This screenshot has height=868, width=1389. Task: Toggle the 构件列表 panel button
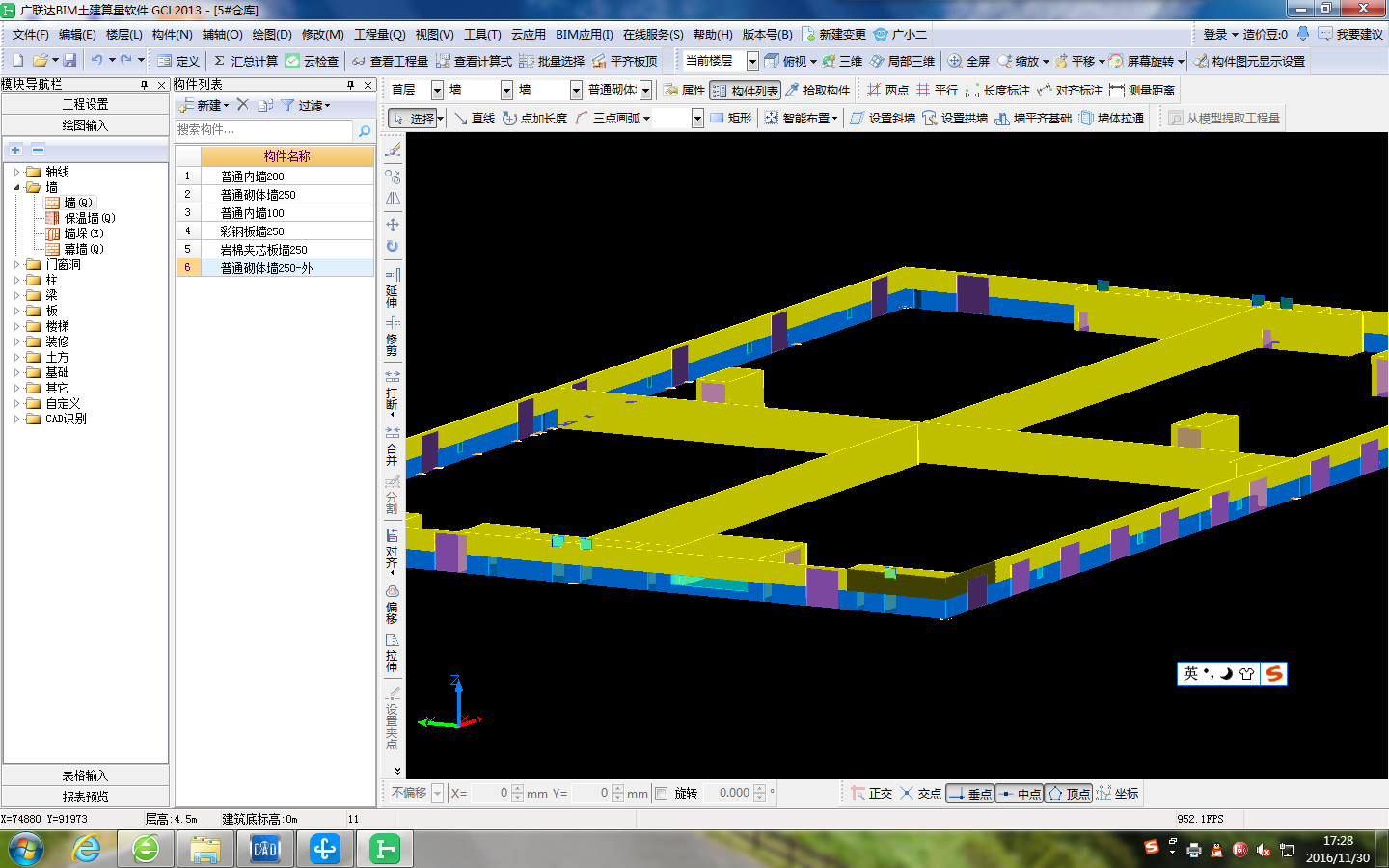pyautogui.click(x=746, y=90)
